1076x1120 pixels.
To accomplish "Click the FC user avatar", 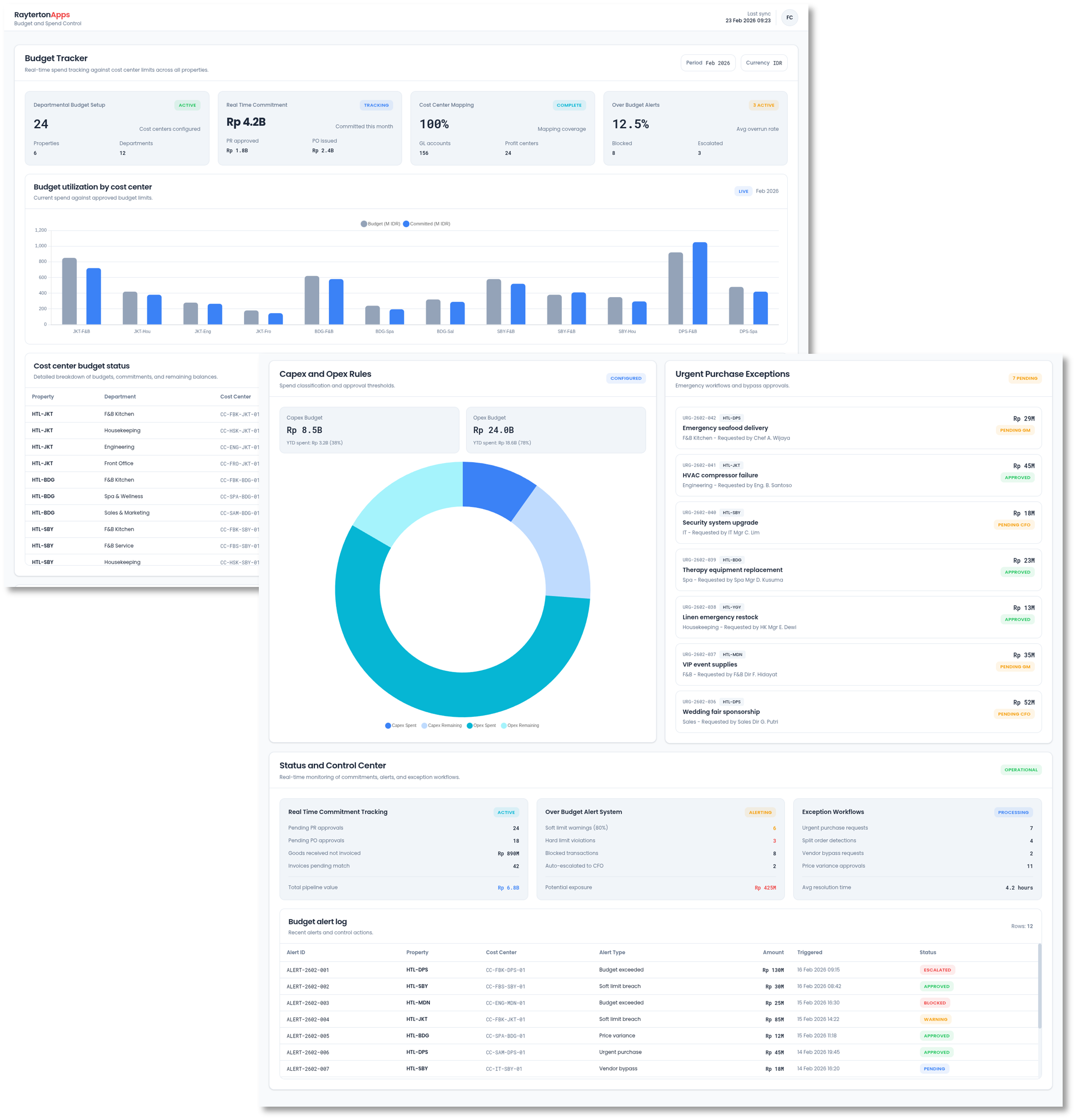I will (x=789, y=18).
